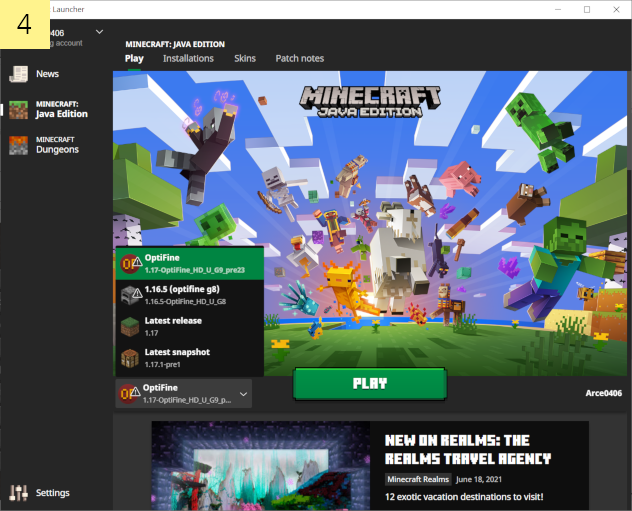This screenshot has width=632, height=511.
Task: Open the Realms Travel Agency news headline
Action: point(468,449)
